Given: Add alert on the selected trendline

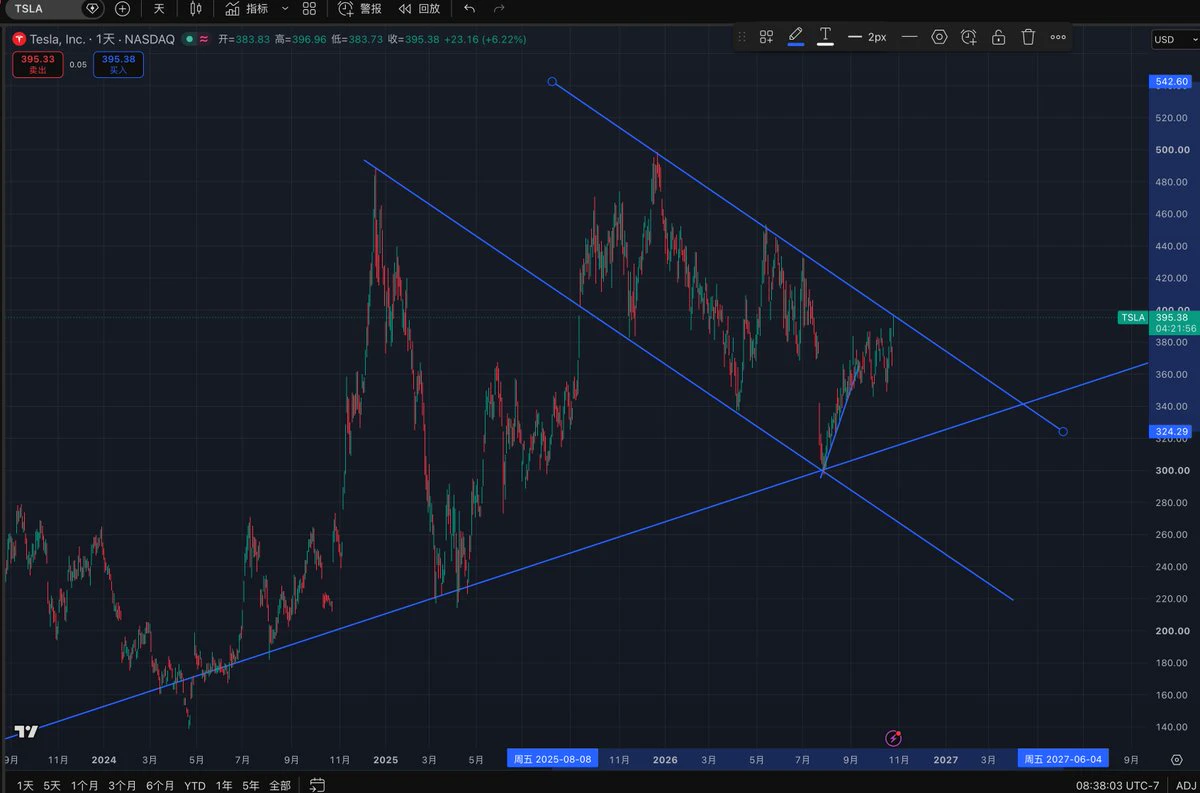Looking at the screenshot, I should point(969,37).
